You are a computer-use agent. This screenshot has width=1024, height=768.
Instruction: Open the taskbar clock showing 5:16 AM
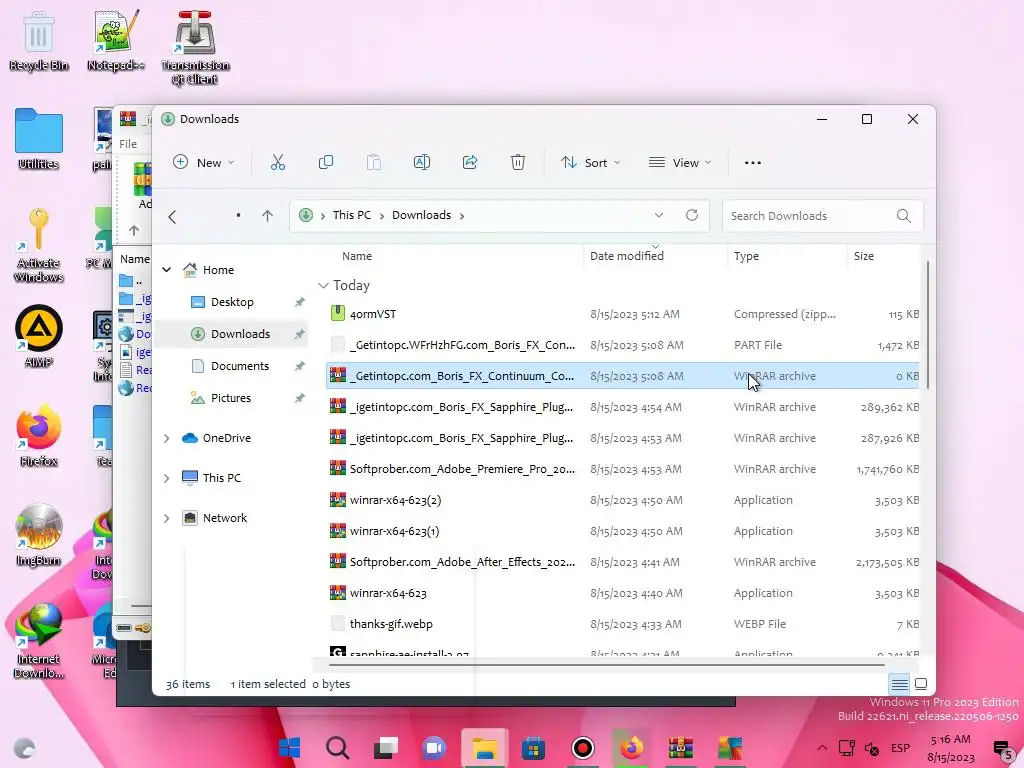950,748
